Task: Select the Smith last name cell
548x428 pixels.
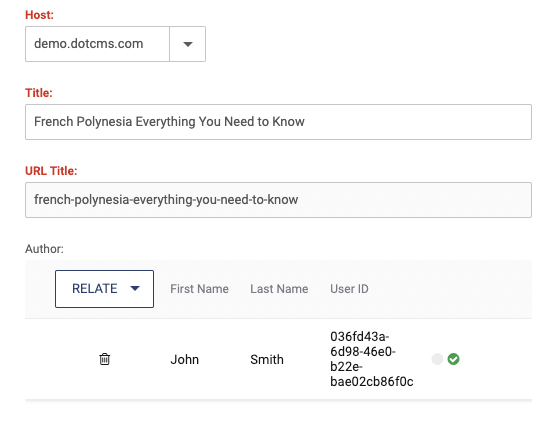Action: (x=267, y=360)
